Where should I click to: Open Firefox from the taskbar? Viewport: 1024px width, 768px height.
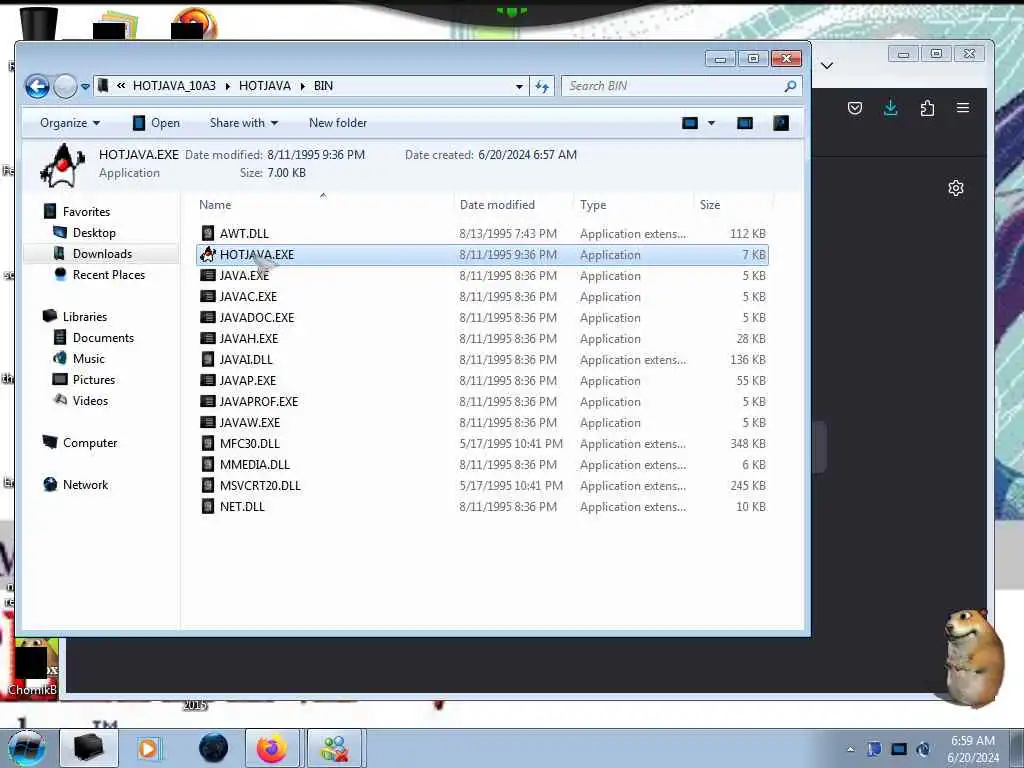272,748
